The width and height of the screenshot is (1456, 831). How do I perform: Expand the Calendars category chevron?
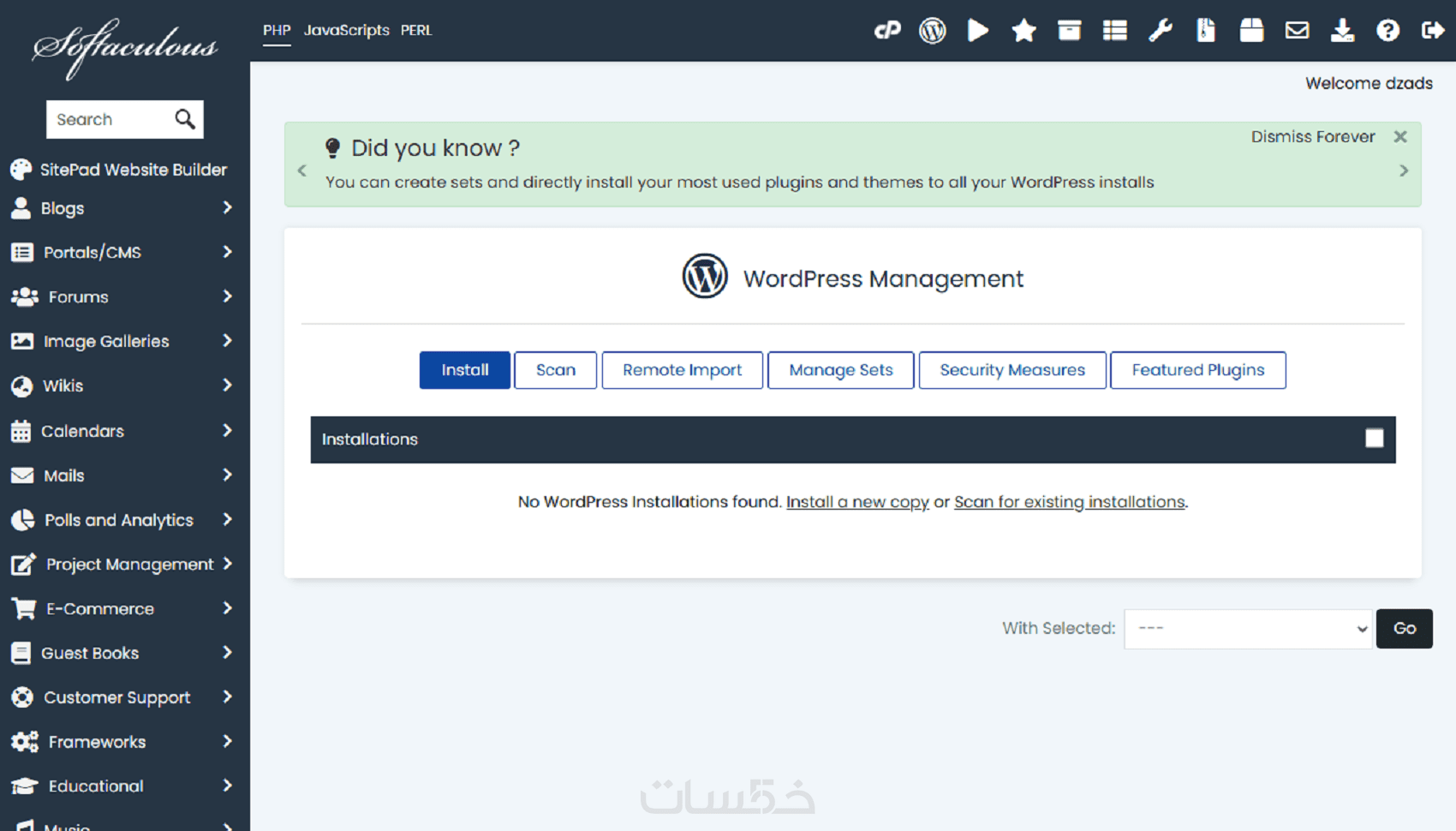coord(227,430)
